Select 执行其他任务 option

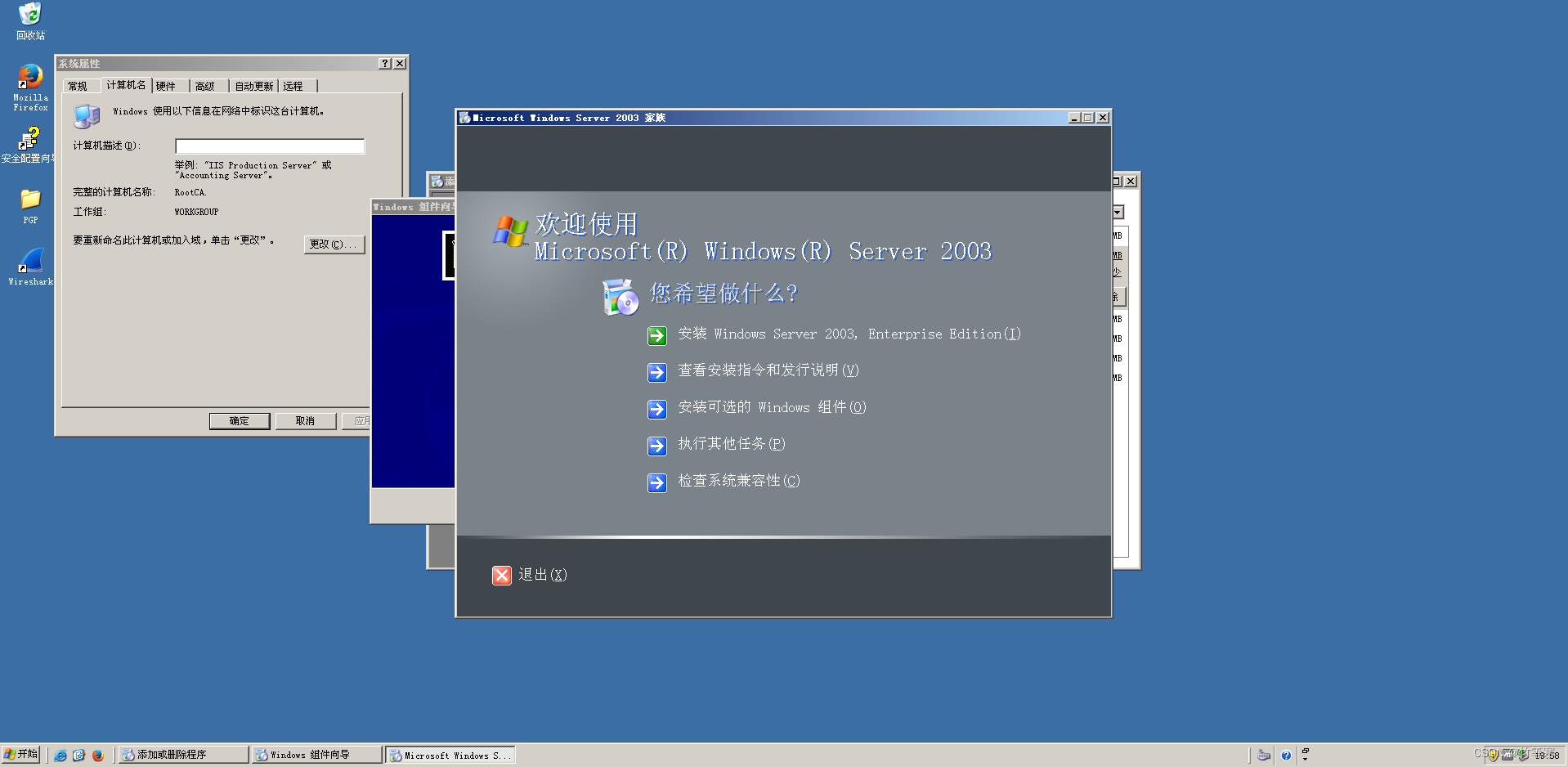[x=732, y=444]
